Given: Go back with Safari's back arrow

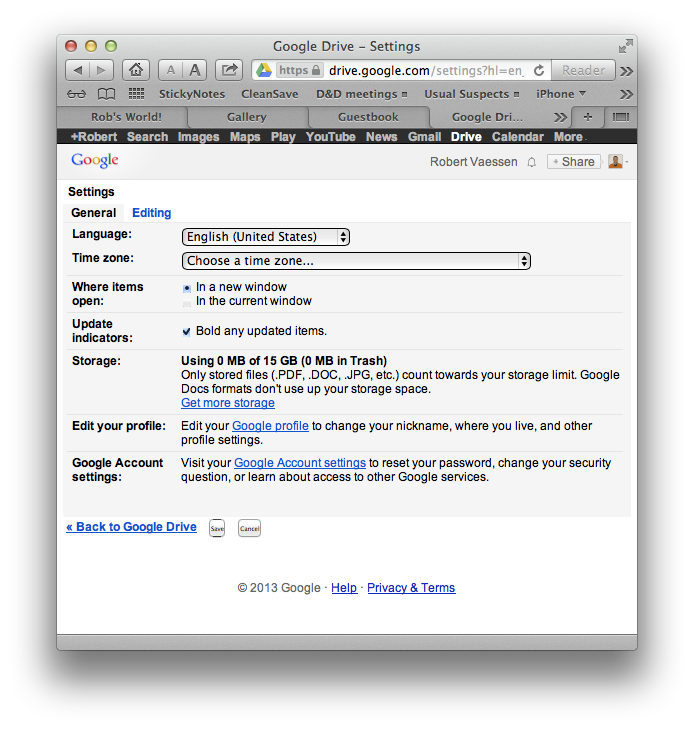Looking at the screenshot, I should (78, 70).
